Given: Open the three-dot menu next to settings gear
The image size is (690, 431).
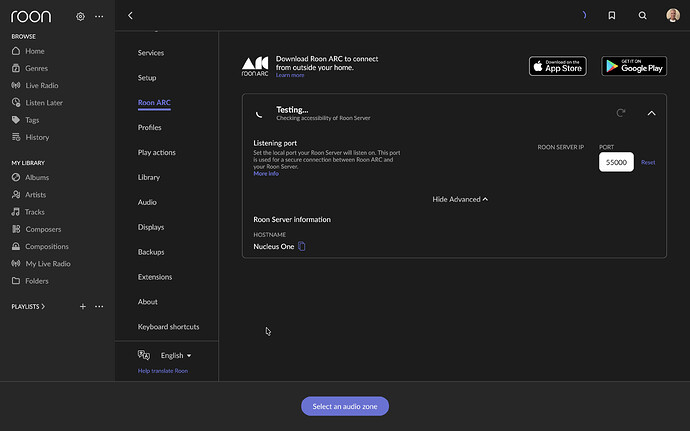Looking at the screenshot, I should click(99, 16).
